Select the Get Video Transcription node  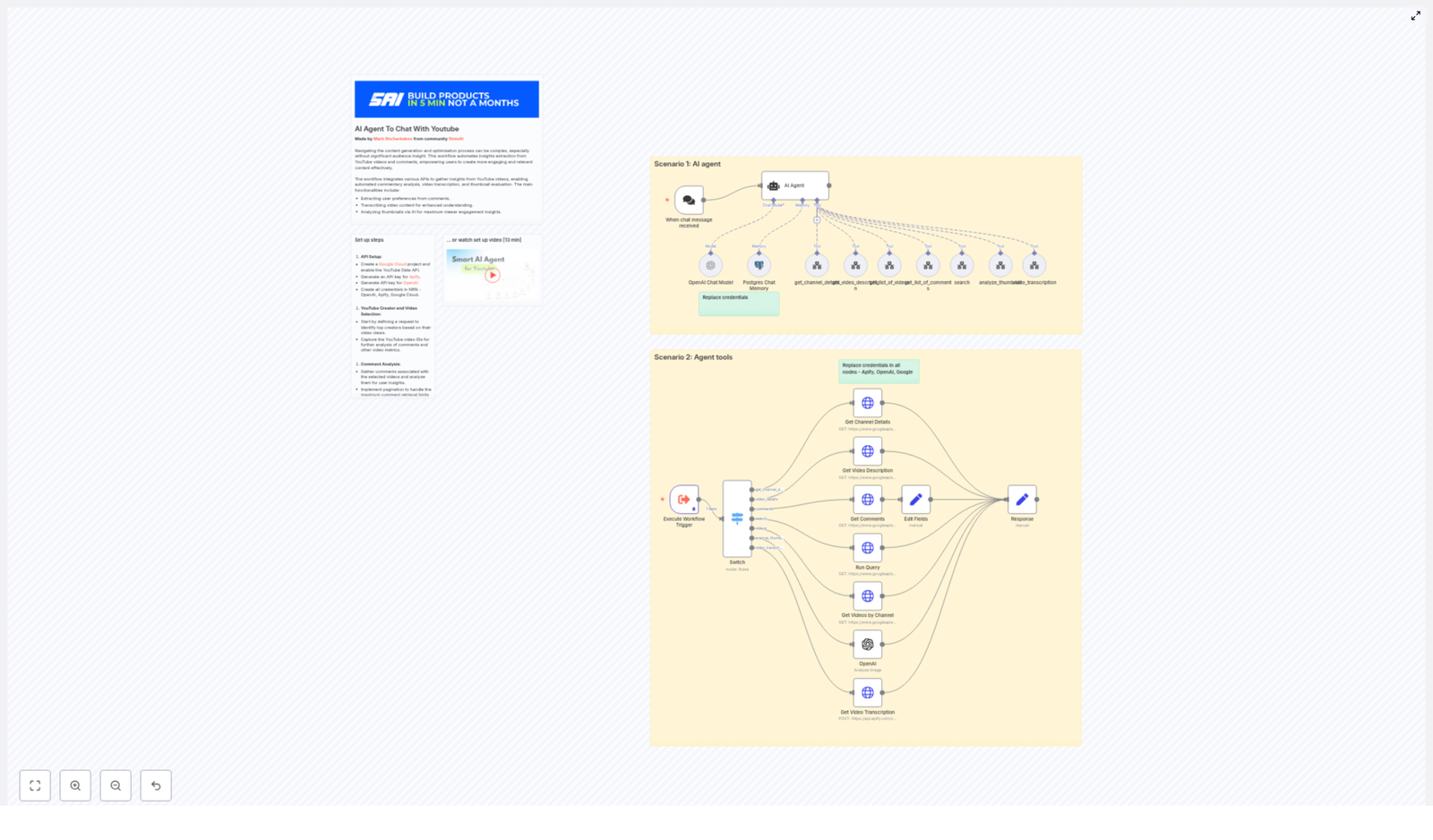click(x=867, y=692)
